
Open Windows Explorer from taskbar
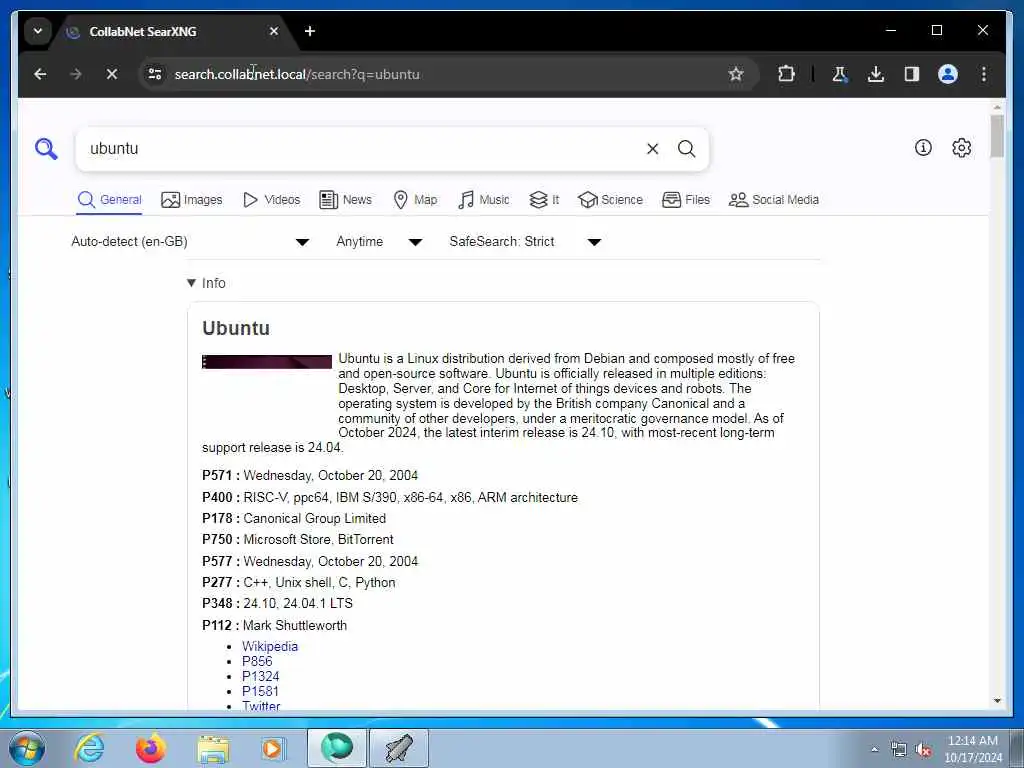[213, 749]
